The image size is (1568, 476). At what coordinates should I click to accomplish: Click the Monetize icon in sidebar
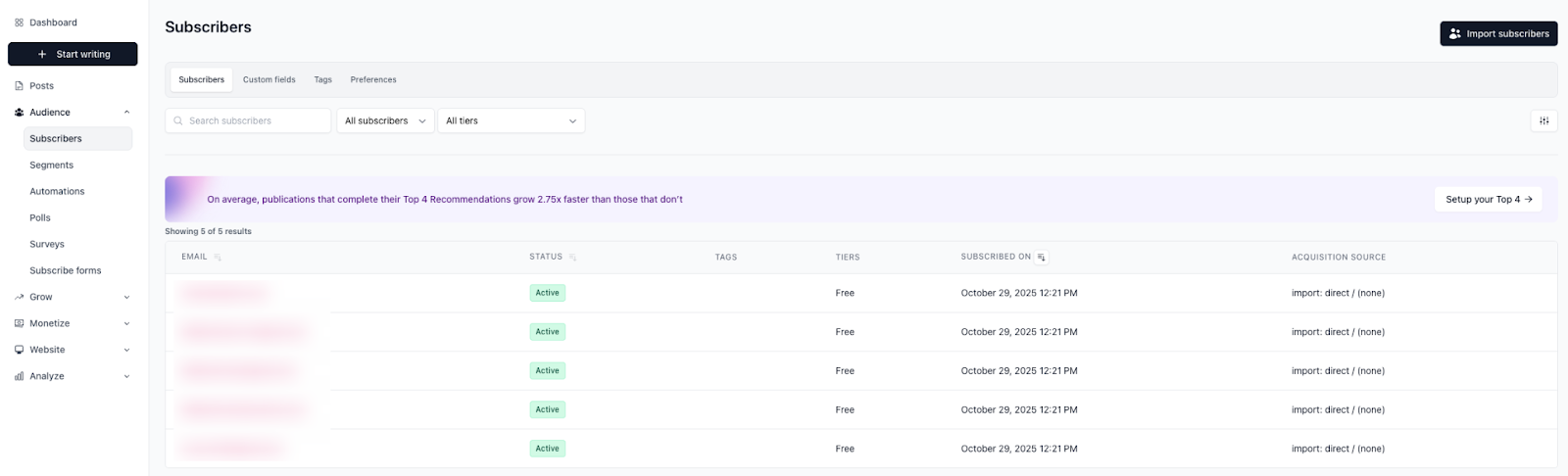(19, 323)
